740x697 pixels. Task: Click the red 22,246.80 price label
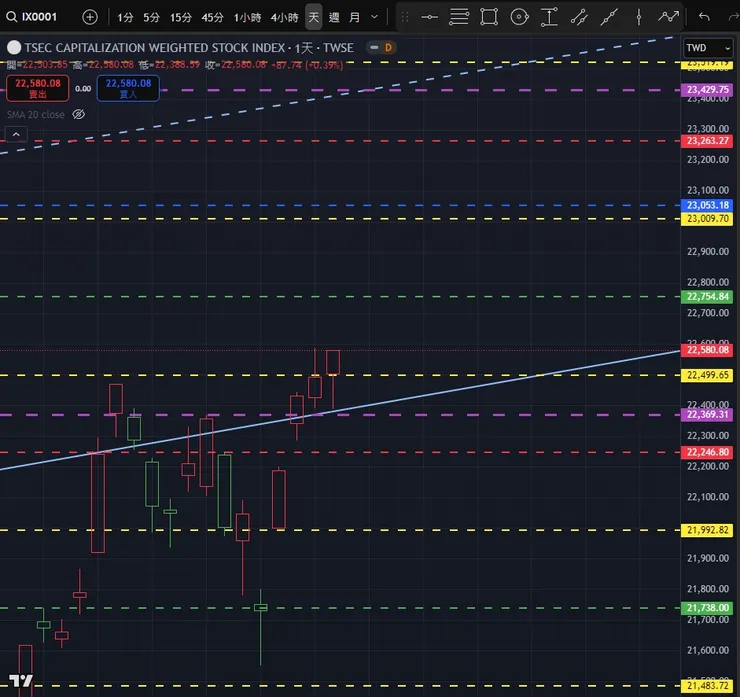click(x=707, y=452)
